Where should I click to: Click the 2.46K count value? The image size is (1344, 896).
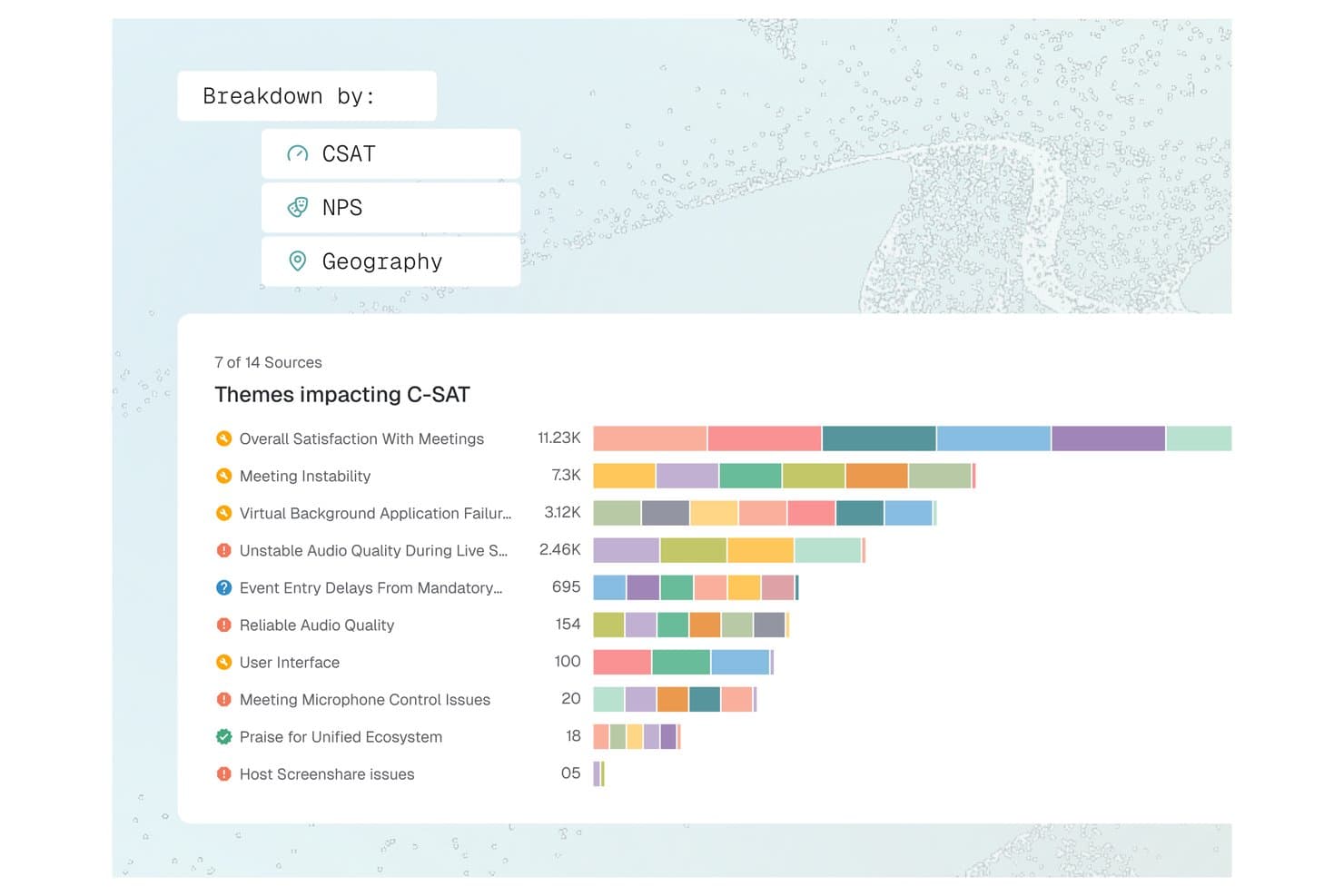pyautogui.click(x=559, y=549)
